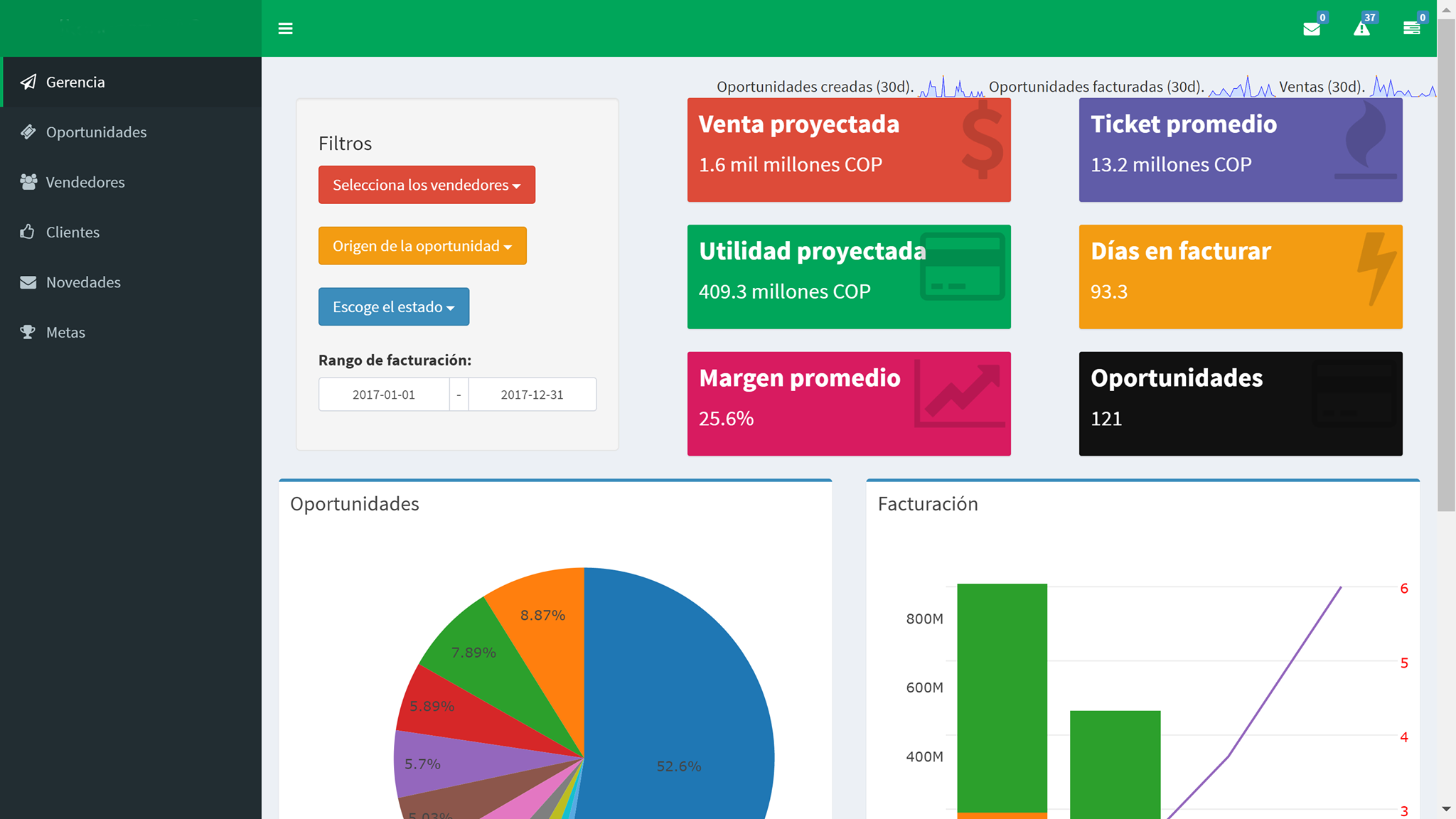Click the start date field showing 2017-01-01

tap(383, 394)
